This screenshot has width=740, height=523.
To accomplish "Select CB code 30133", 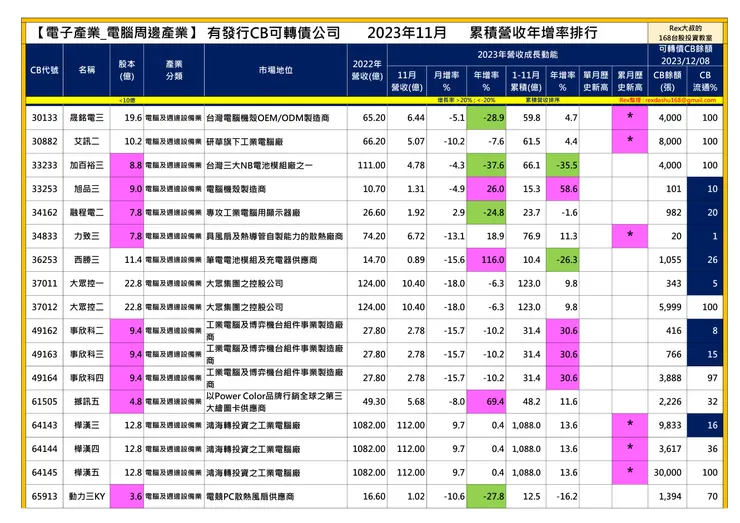I will click(44, 118).
